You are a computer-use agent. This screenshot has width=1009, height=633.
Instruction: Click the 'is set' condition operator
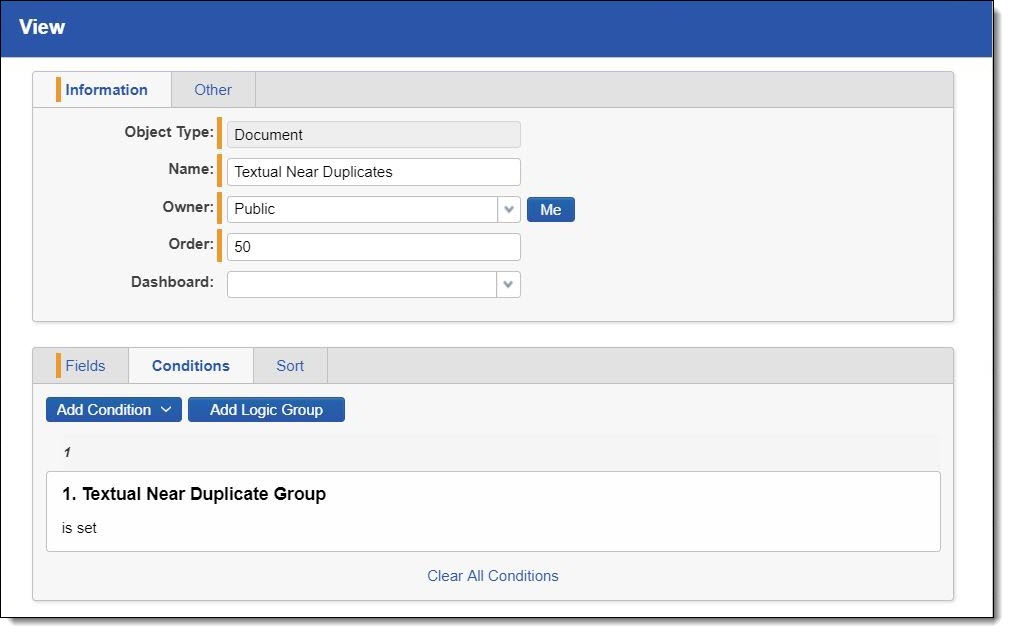[80, 528]
